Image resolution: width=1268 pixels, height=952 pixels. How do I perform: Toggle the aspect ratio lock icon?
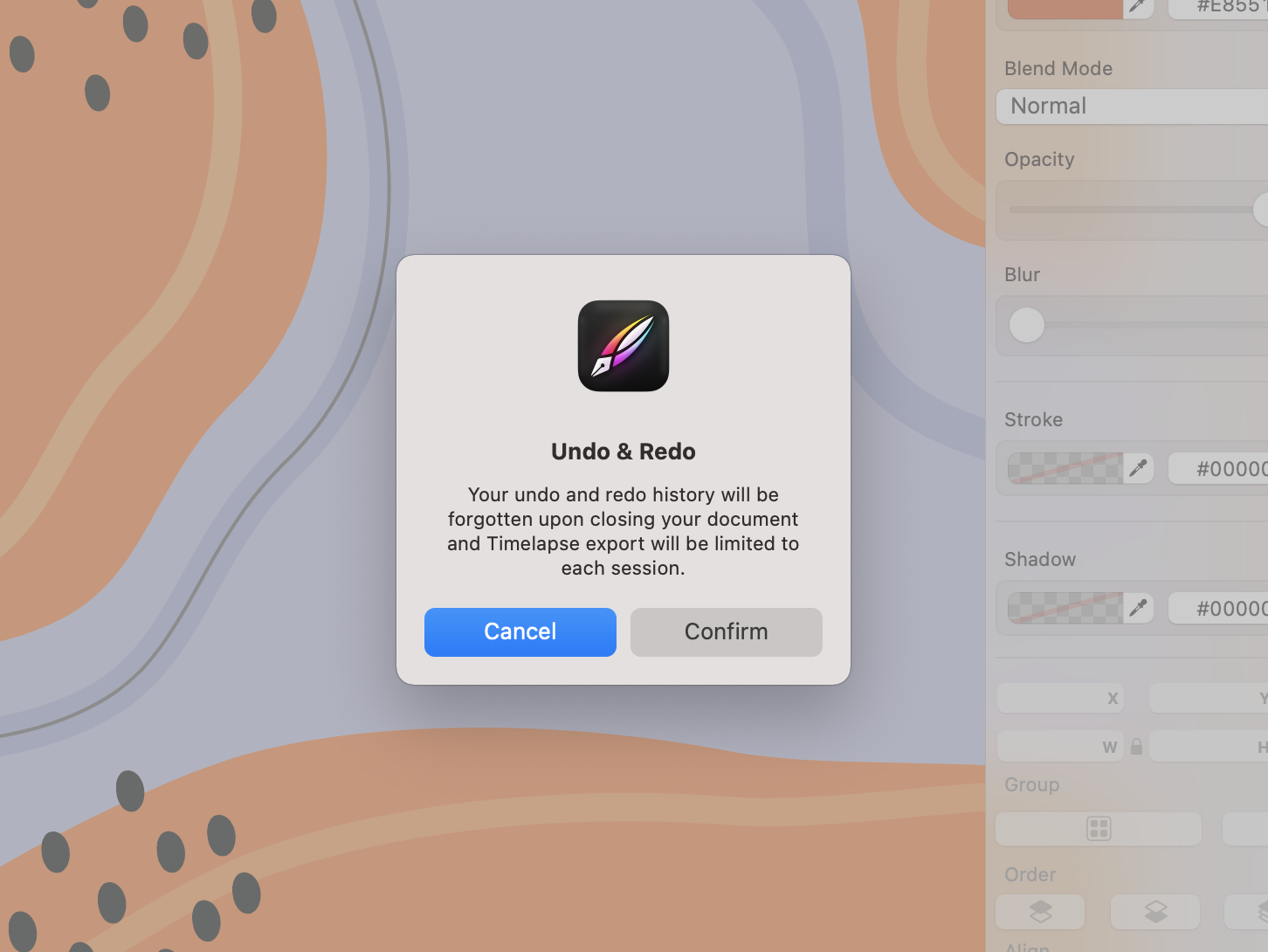(x=1136, y=747)
